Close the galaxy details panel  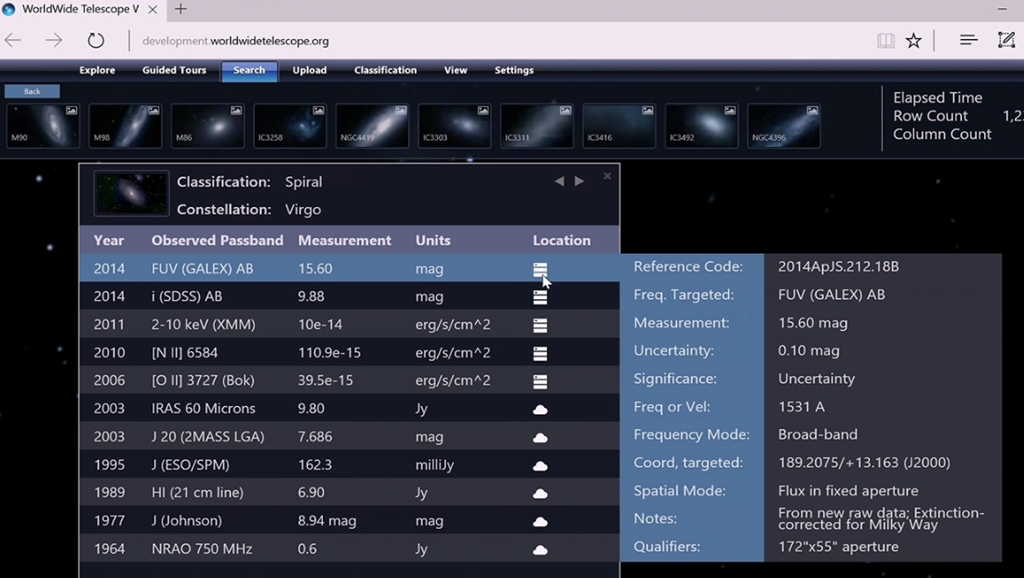(x=607, y=176)
